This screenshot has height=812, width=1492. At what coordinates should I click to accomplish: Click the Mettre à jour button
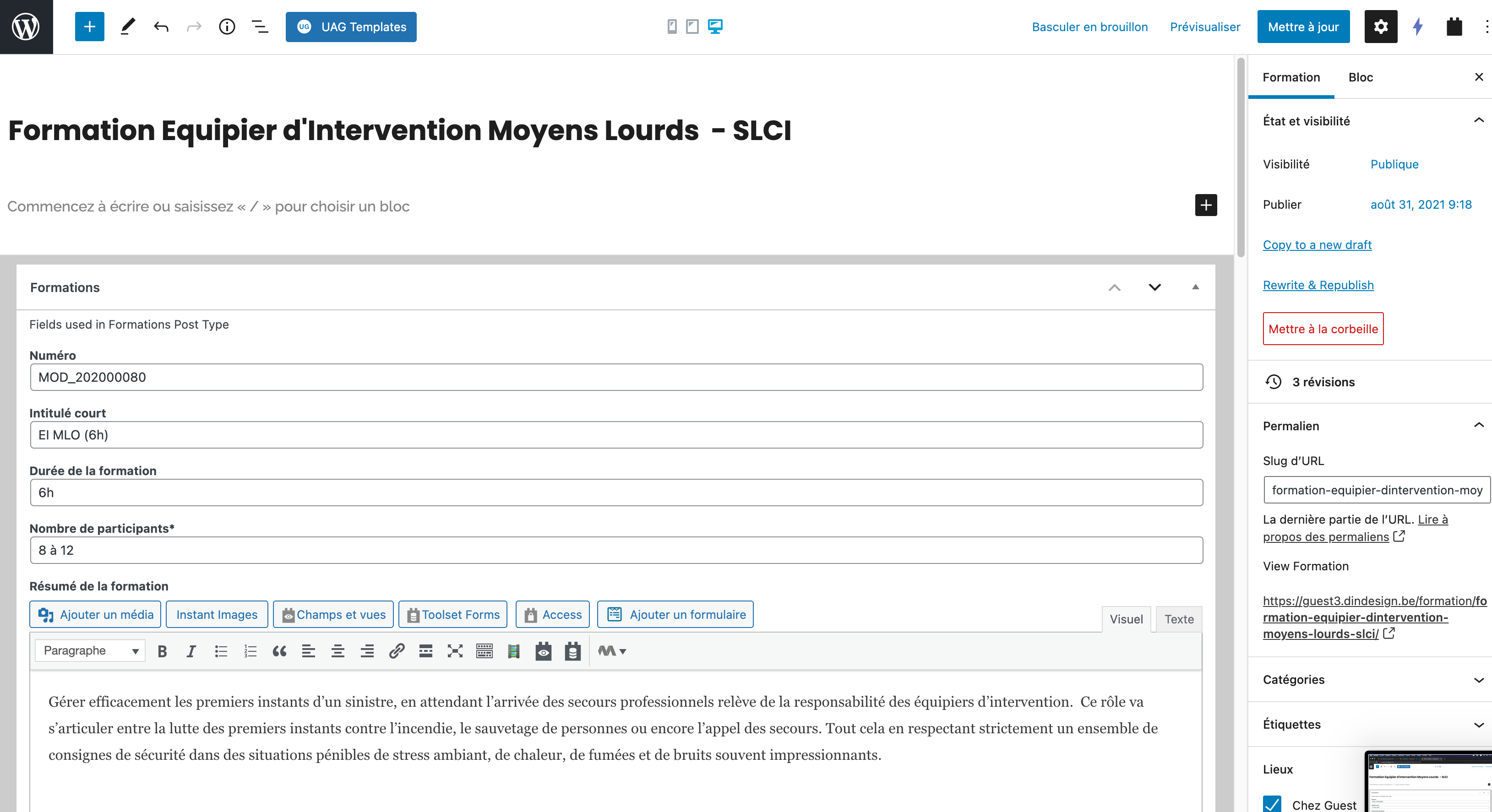coord(1302,27)
